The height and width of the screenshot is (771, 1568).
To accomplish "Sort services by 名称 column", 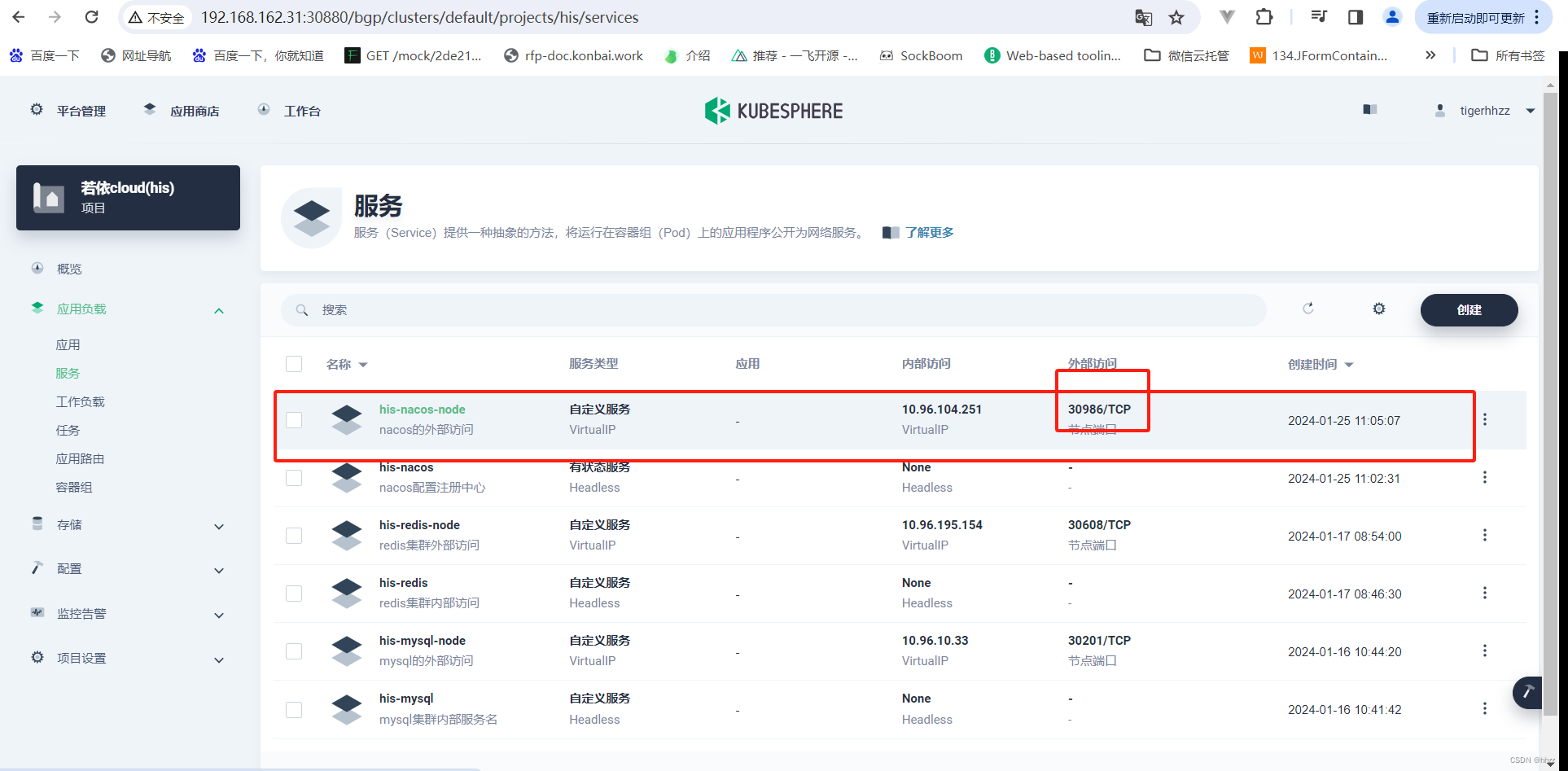I will [347, 365].
